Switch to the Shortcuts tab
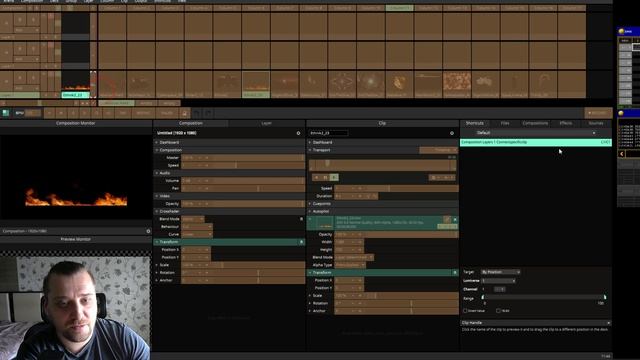The height and width of the screenshot is (360, 640). [x=475, y=123]
